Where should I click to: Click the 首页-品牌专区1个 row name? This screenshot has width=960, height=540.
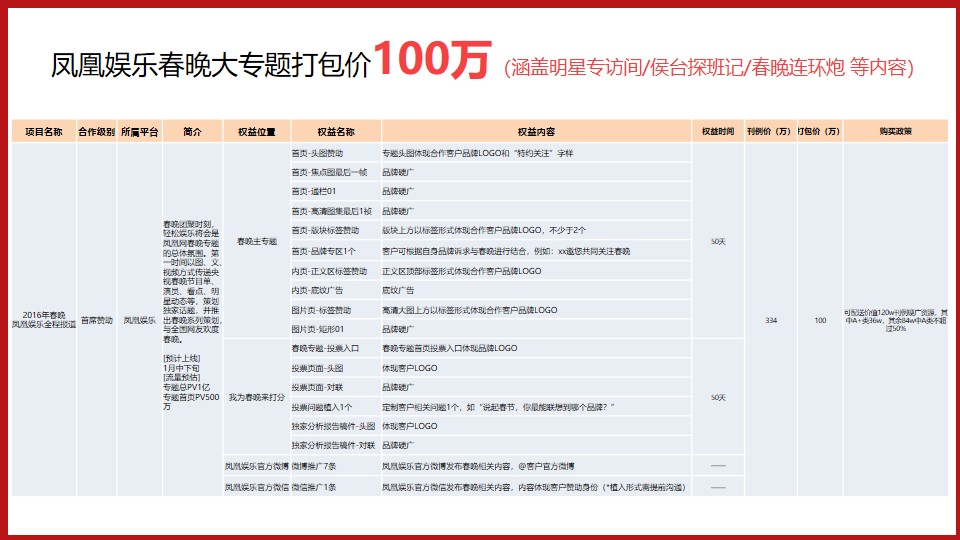pos(323,251)
